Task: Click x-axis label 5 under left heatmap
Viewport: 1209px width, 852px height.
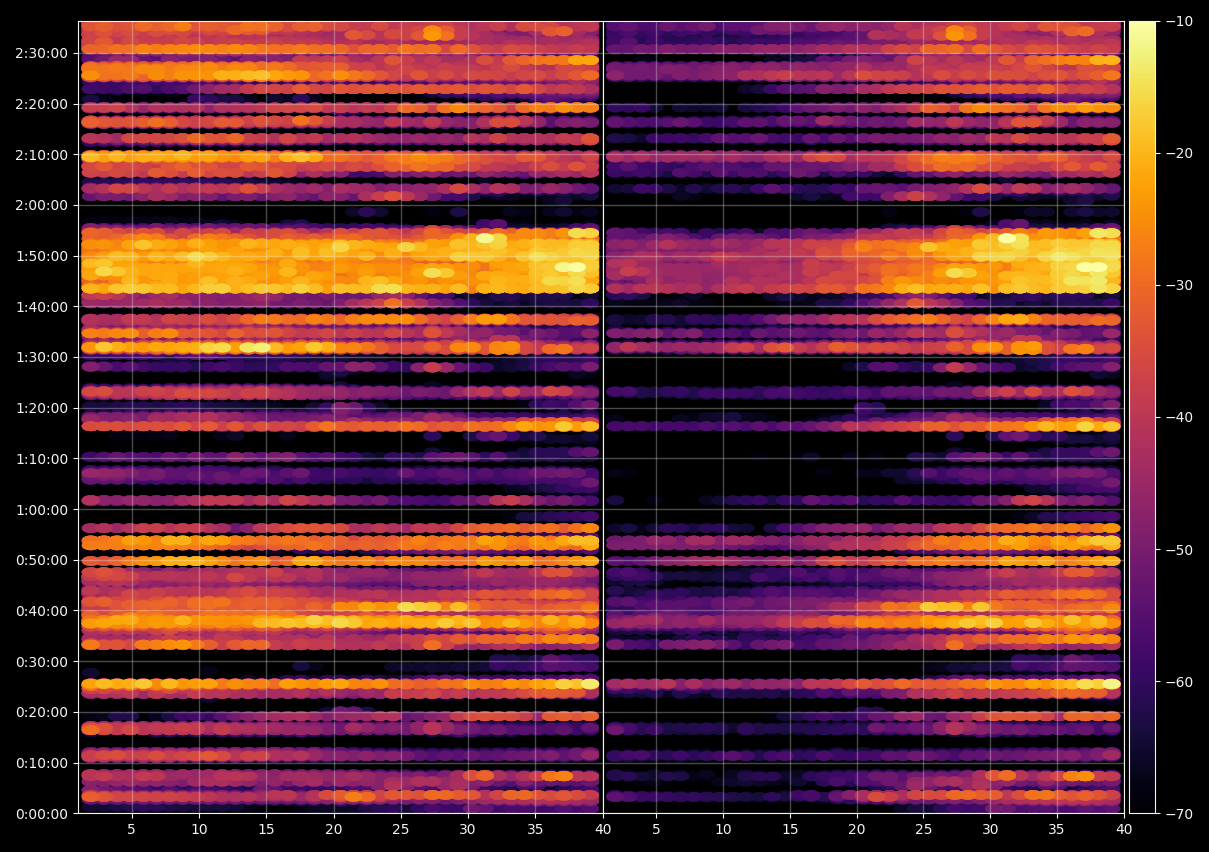Action: [132, 830]
